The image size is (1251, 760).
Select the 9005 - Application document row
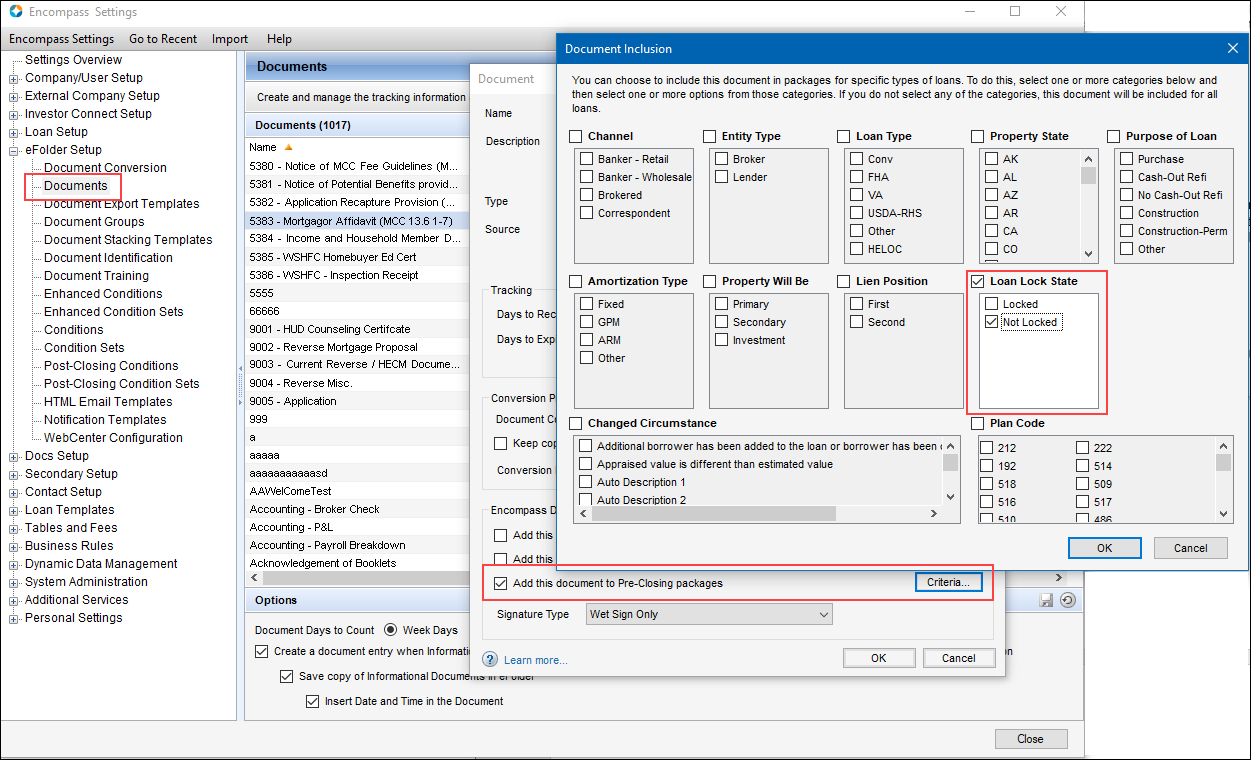(x=357, y=401)
